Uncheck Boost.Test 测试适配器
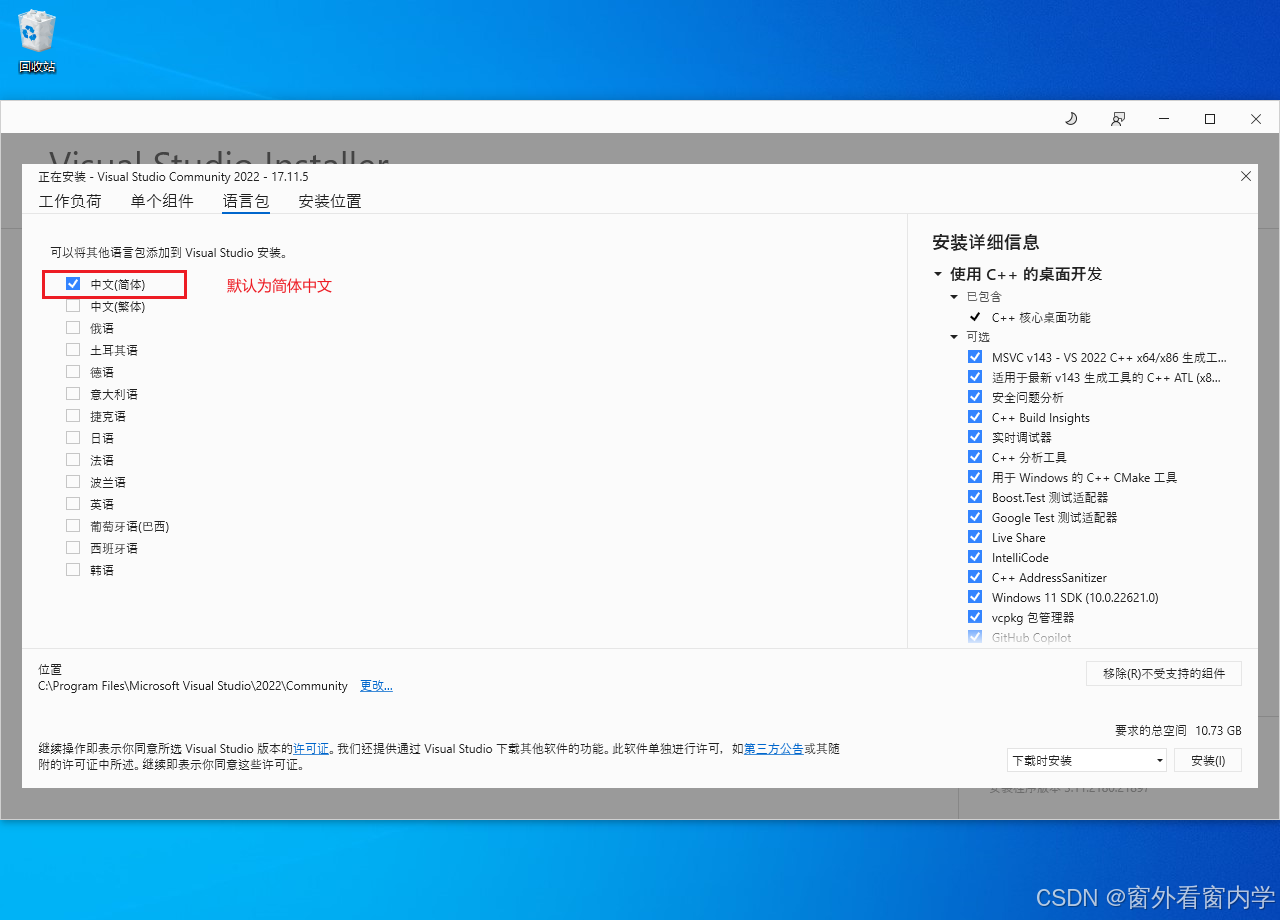 pos(975,497)
